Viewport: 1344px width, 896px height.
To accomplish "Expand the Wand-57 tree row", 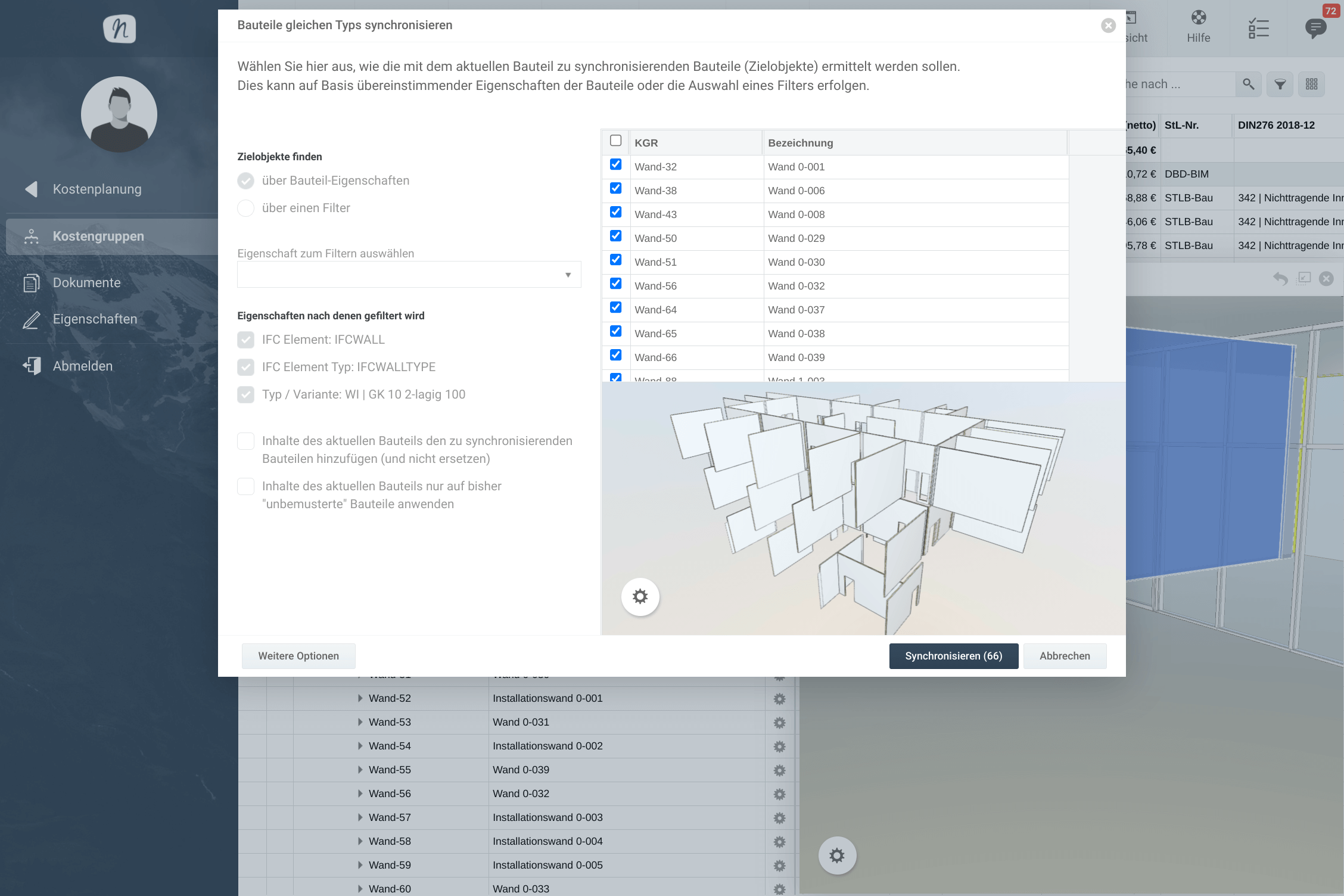I will (360, 817).
